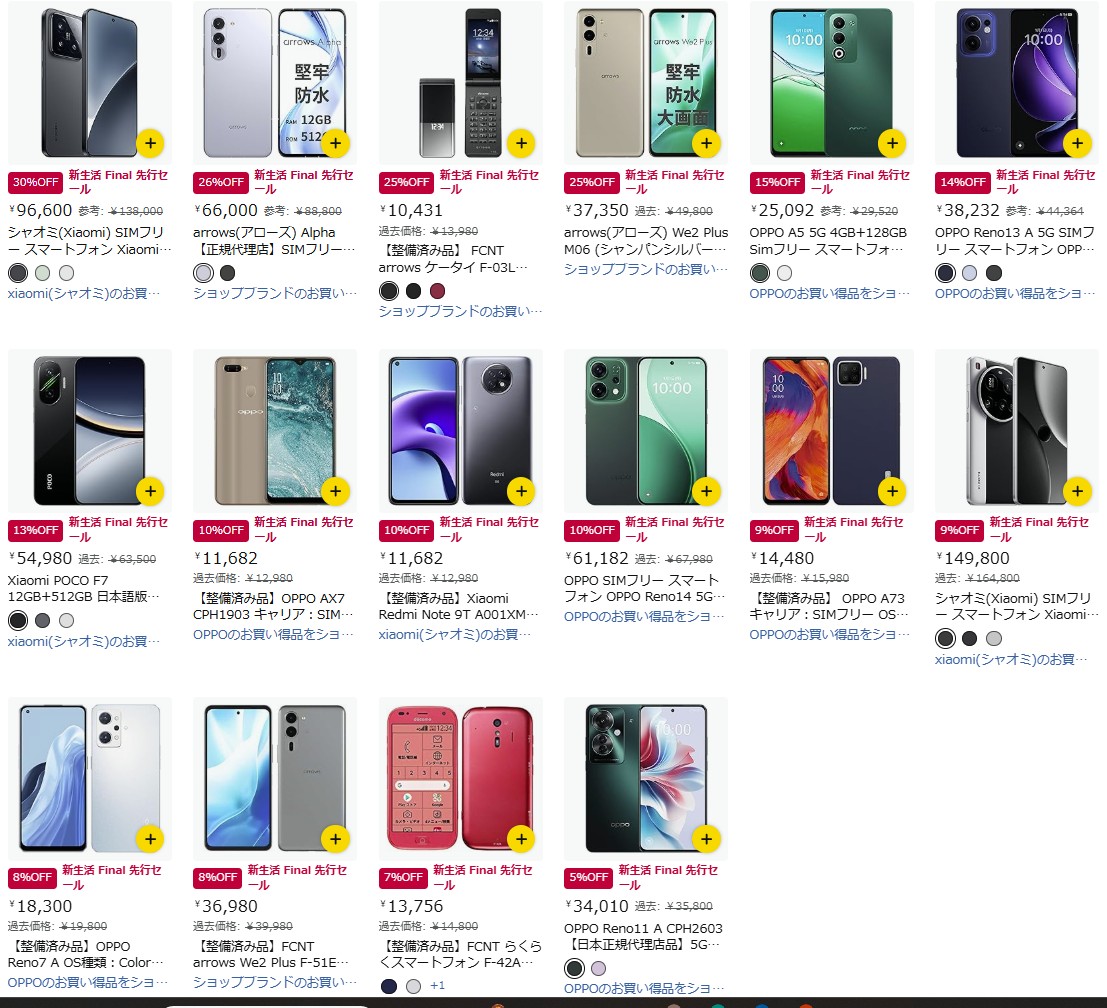
Task: Click plus icon on arrows Alpha phone
Action: (335, 143)
